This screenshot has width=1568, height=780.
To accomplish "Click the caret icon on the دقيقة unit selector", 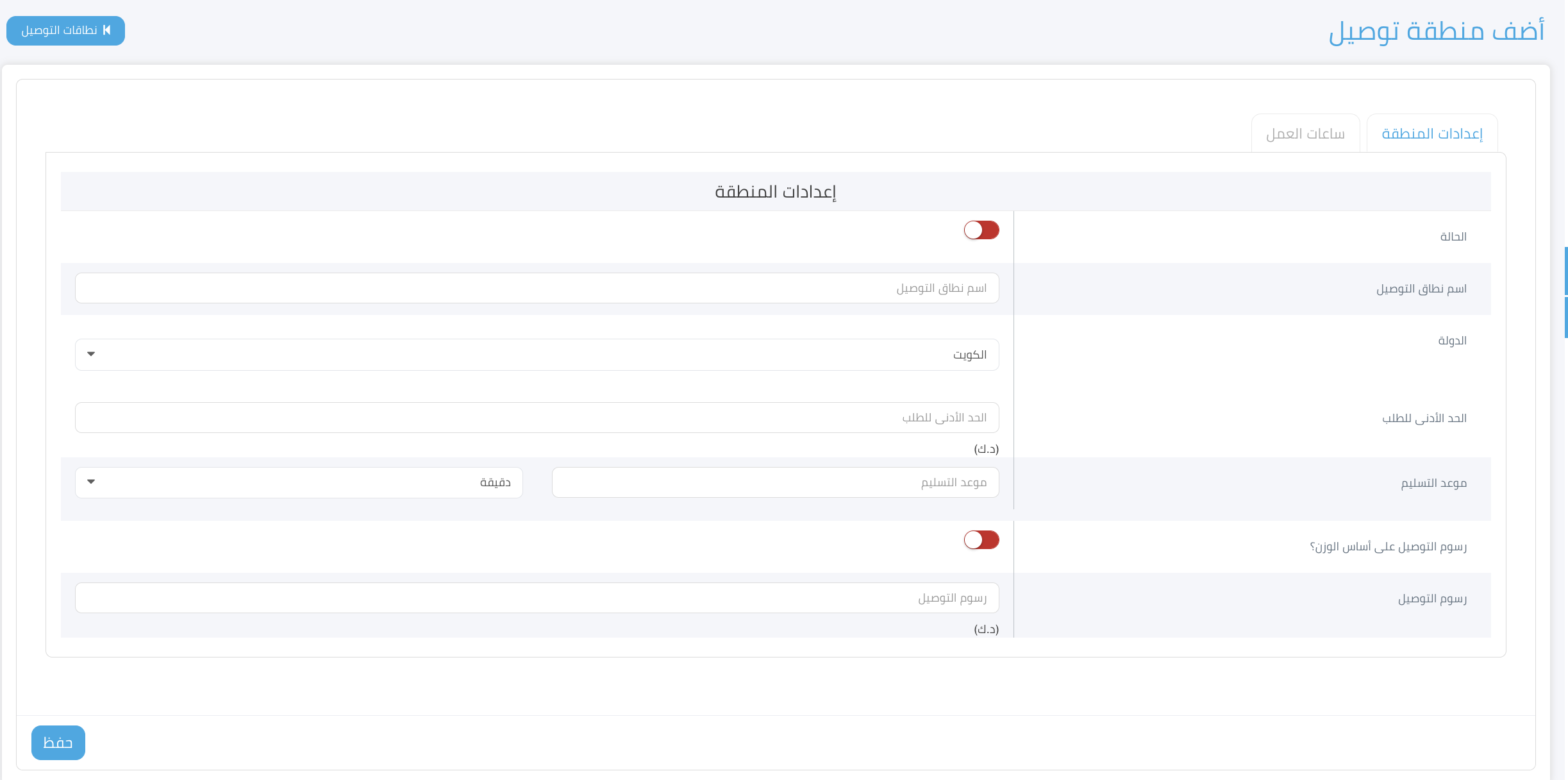I will 90,482.
